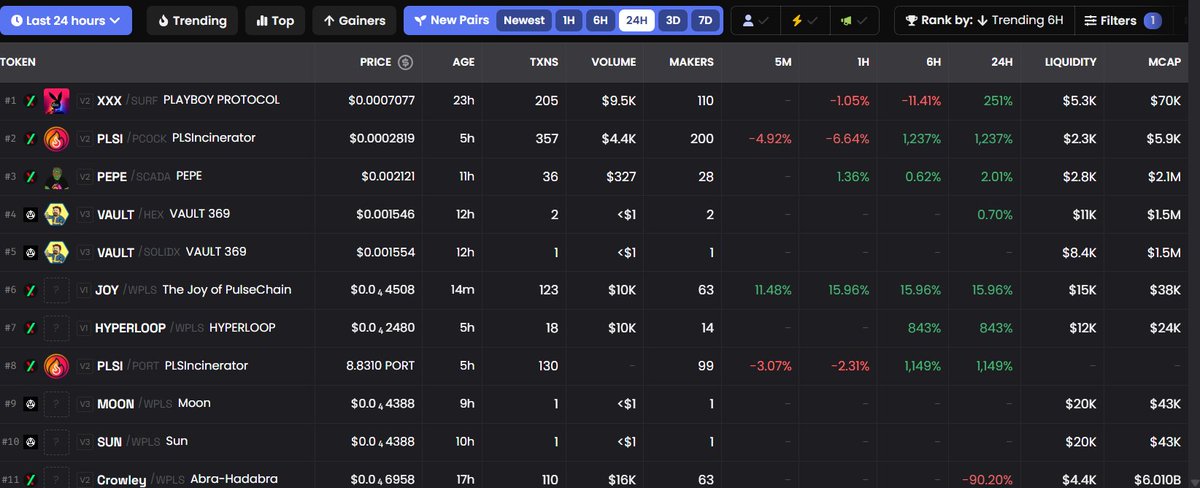
Task: Toggle the lightning bolt boosted filter
Action: click(x=805, y=20)
